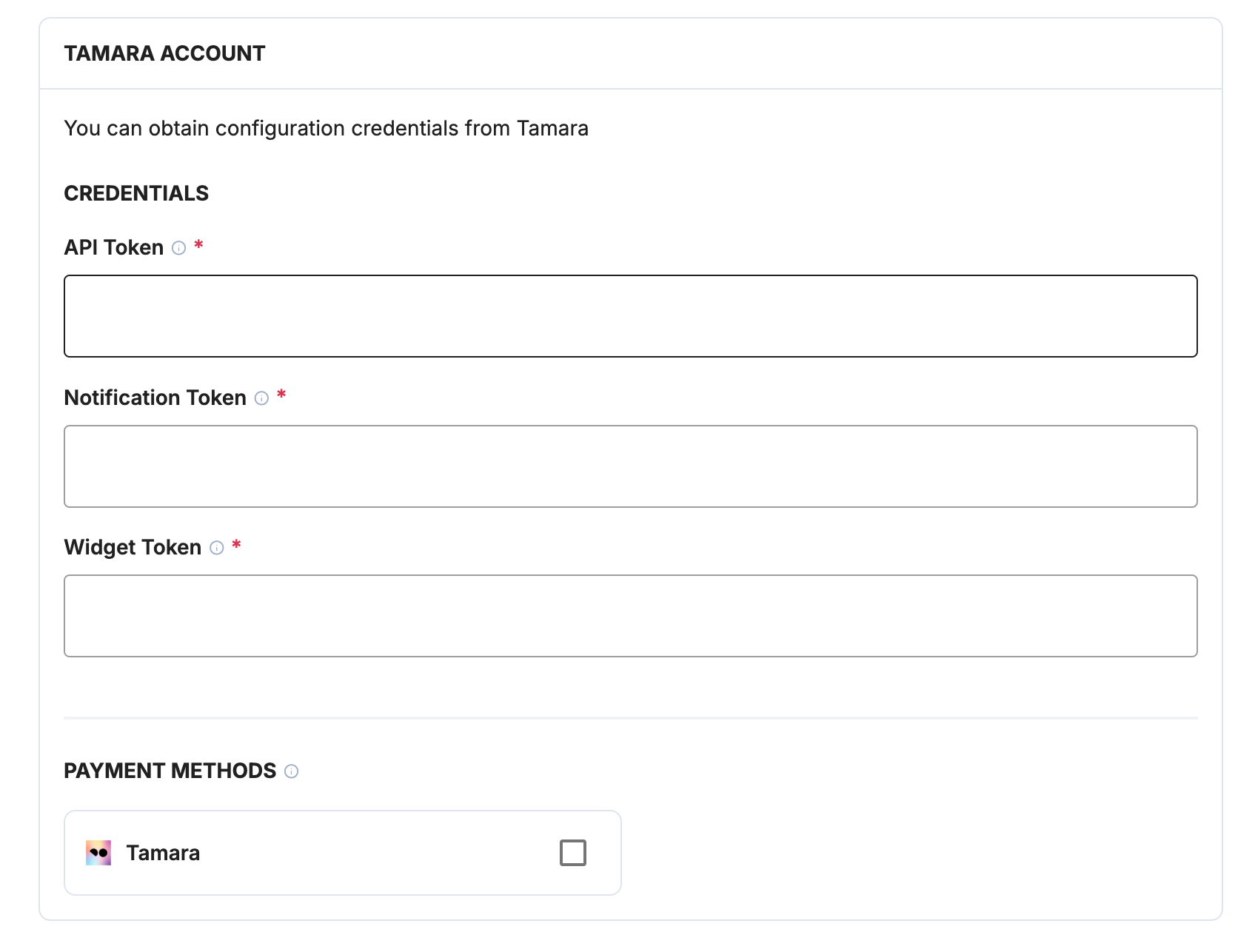Viewport: 1235px width, 952px height.
Task: Click the "Widget Token" label
Action: (133, 547)
